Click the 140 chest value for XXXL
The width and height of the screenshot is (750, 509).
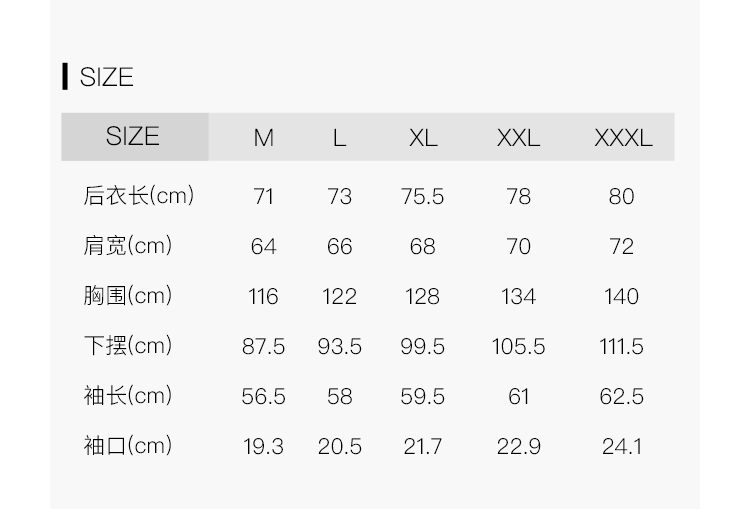tap(621, 296)
